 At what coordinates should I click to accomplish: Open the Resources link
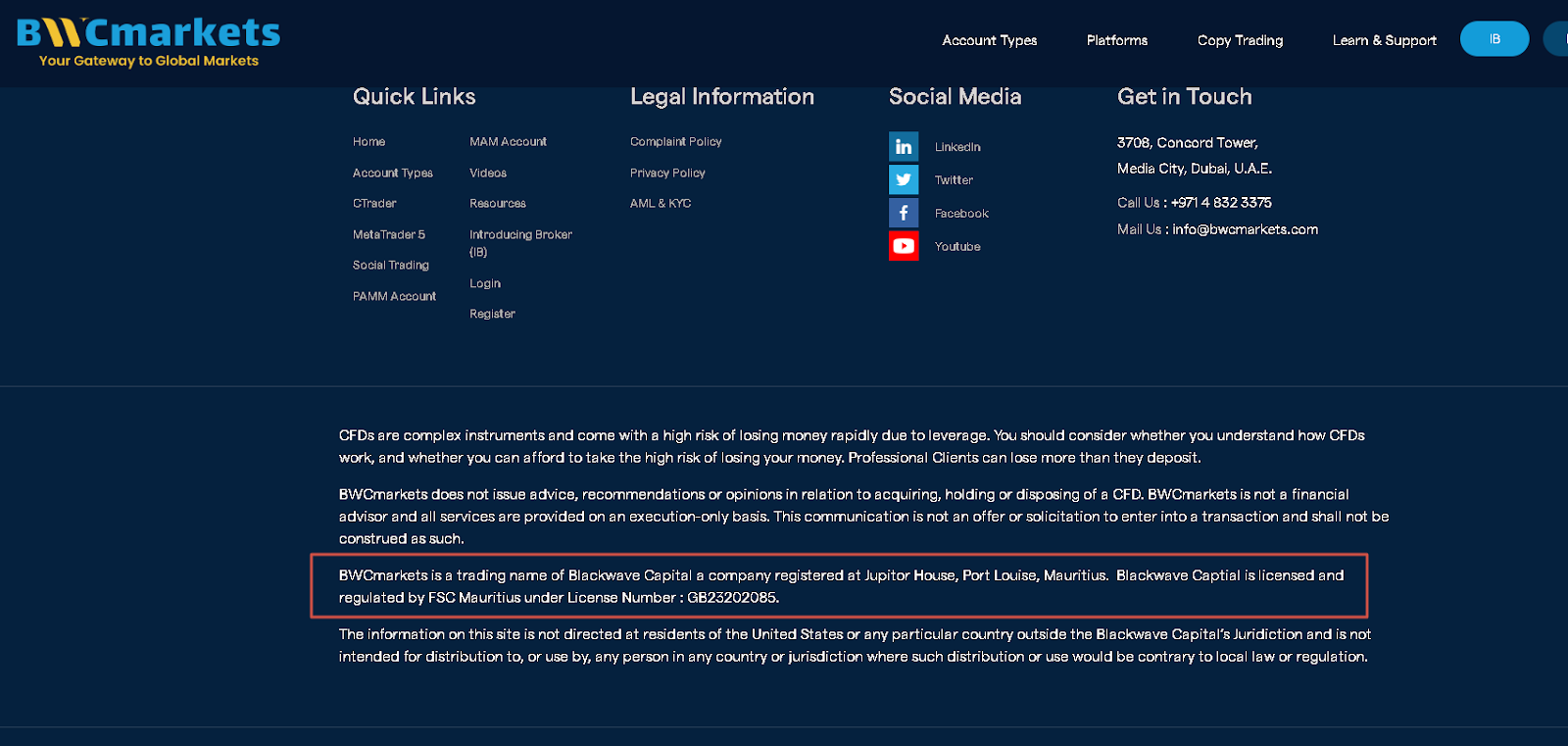pyautogui.click(x=498, y=204)
